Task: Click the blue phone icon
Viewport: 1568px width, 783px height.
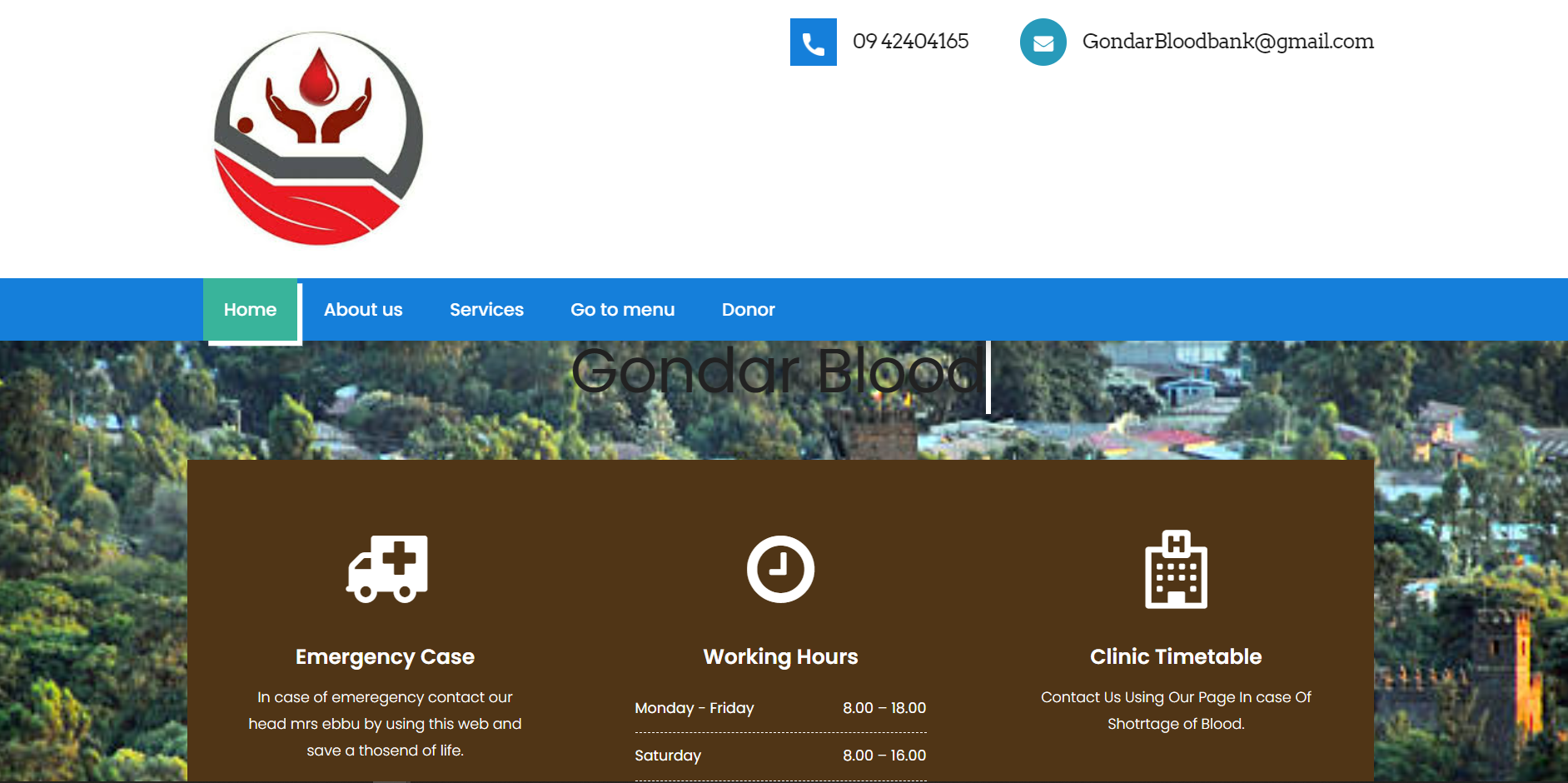Action: point(813,42)
